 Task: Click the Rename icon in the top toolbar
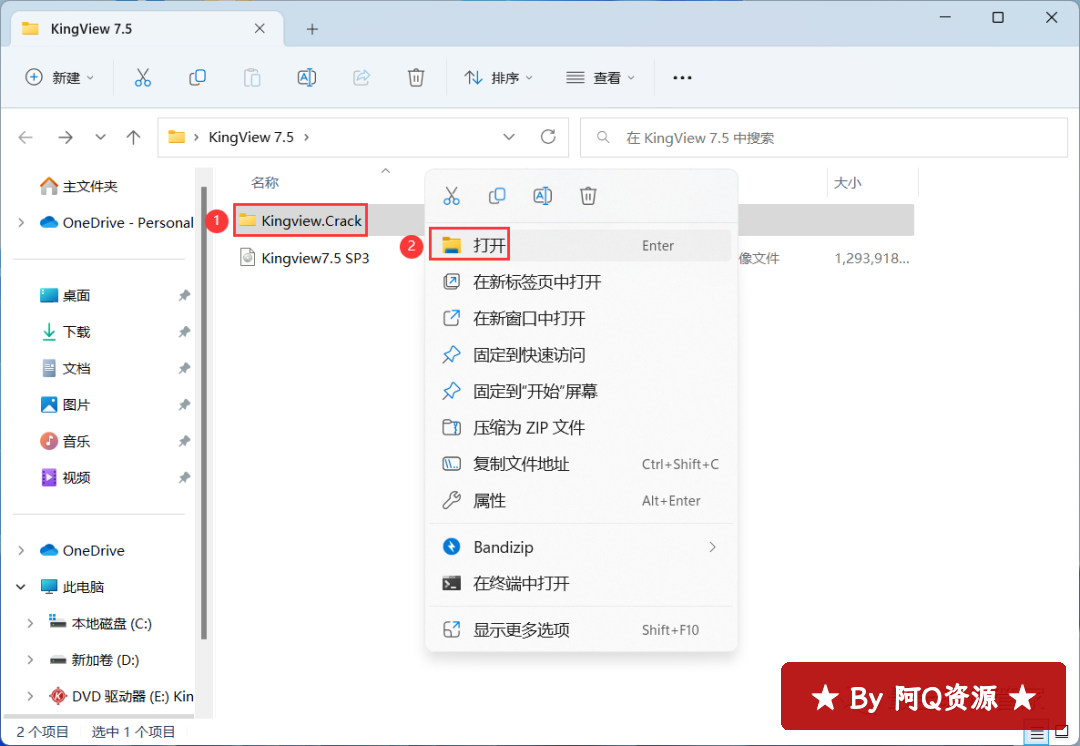coord(307,78)
